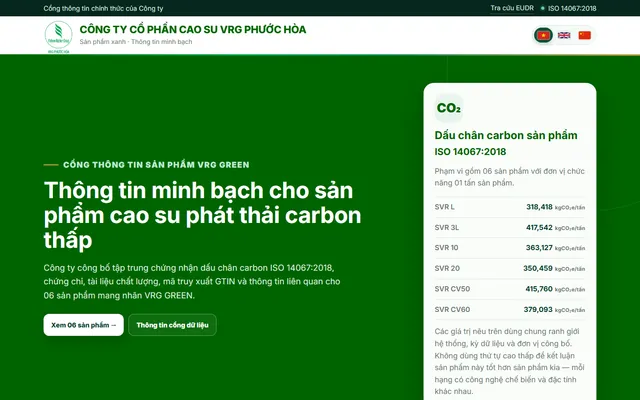Switch language to English UK flag

[x=564, y=36]
